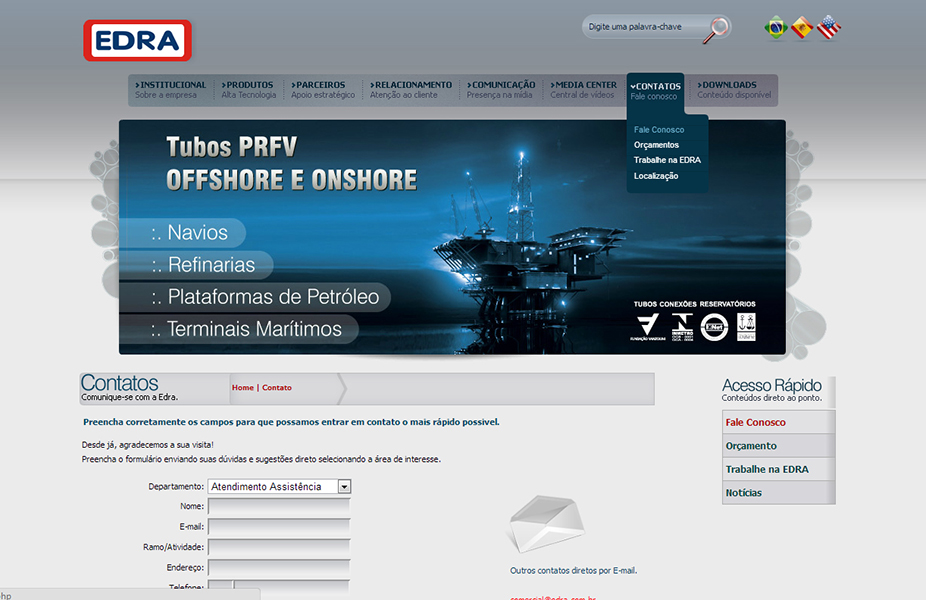Click 'Outros contatos diretos por E-mail' text
This screenshot has width=926, height=600.
(573, 571)
